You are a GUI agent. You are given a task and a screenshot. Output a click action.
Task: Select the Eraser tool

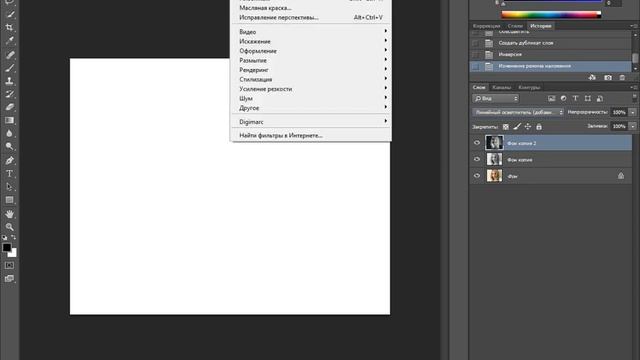click(x=10, y=107)
